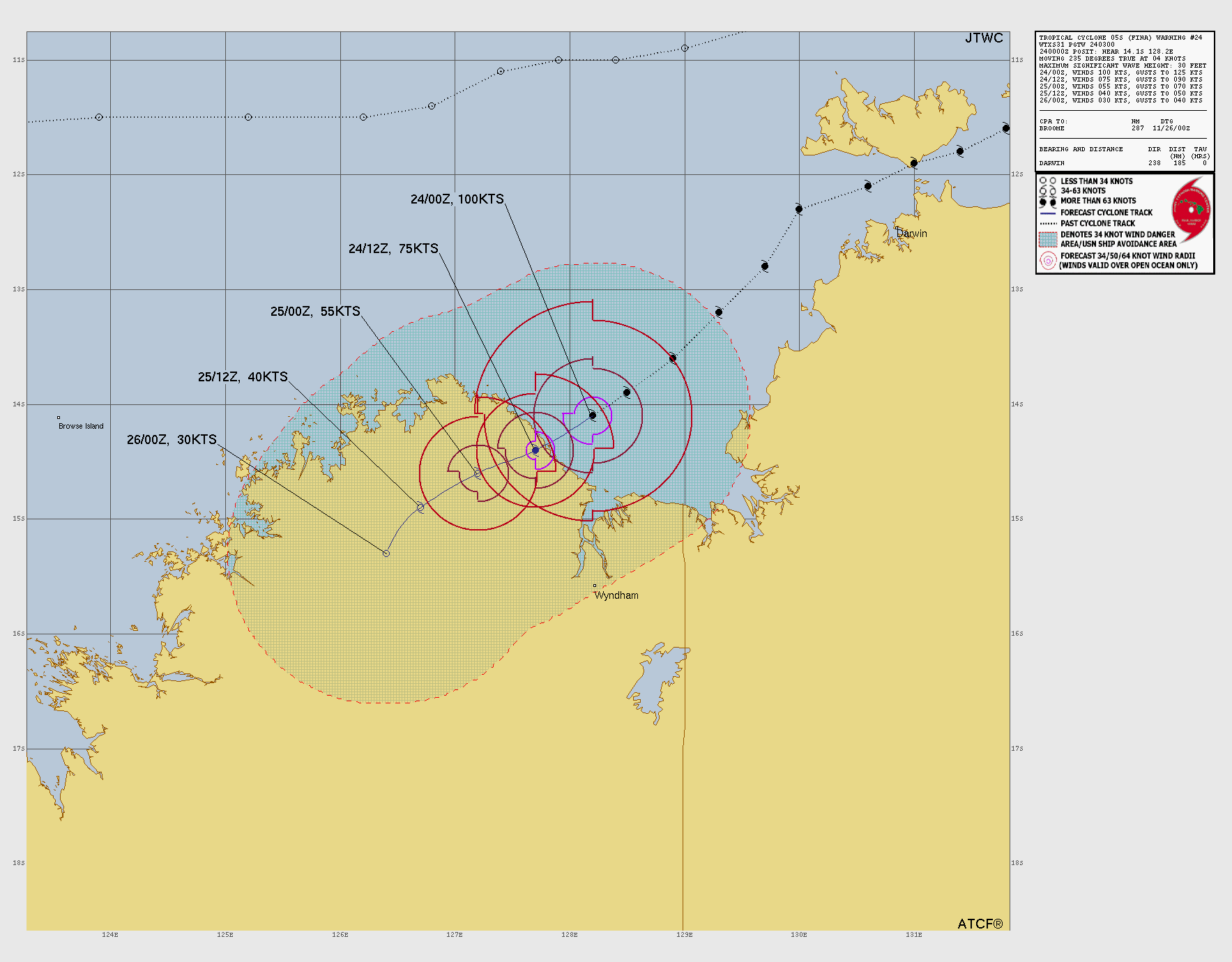Click the '26/00Z, 30KTS' forecast label
Image resolution: width=1232 pixels, height=962 pixels.
coord(172,440)
